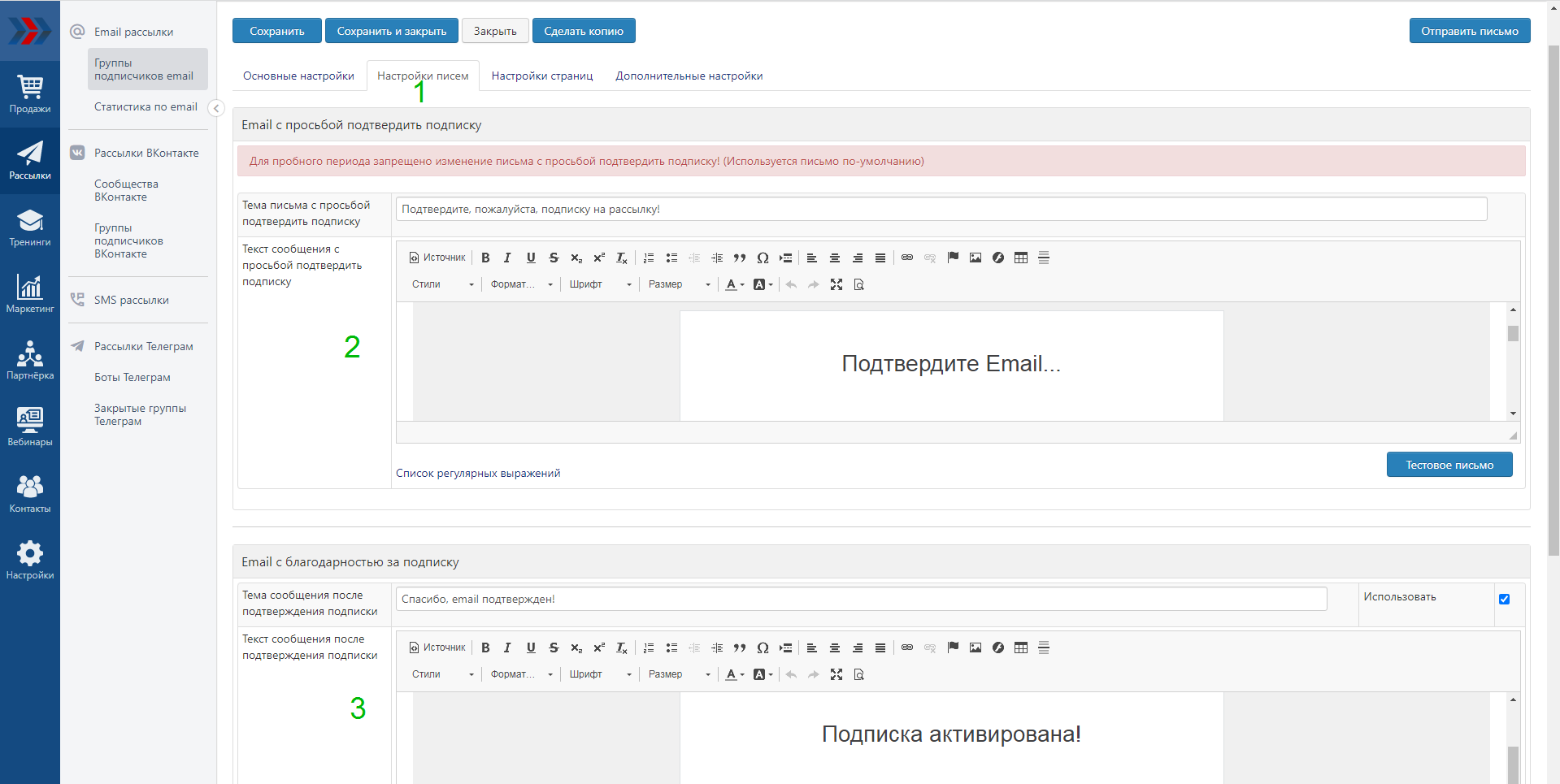Switch to Основные настройки tab
1560x784 pixels.
(298, 76)
